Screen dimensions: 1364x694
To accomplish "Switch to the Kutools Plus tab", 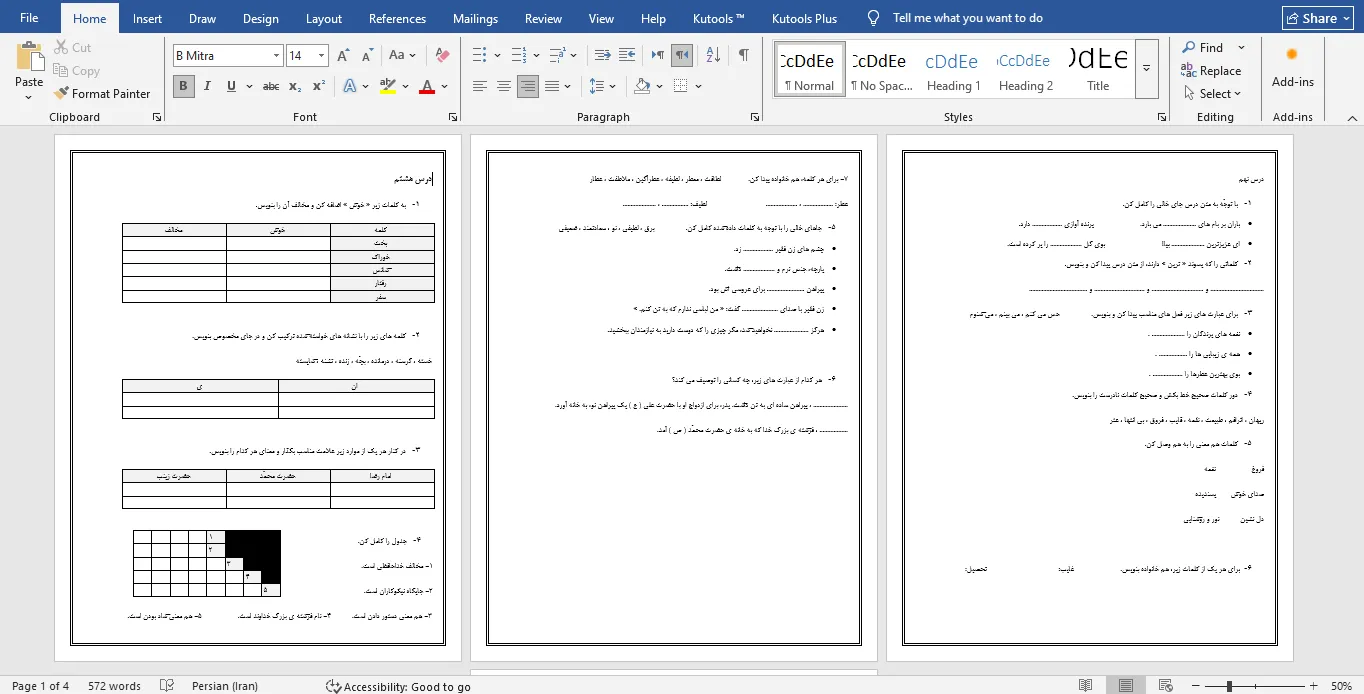I will tap(804, 18).
